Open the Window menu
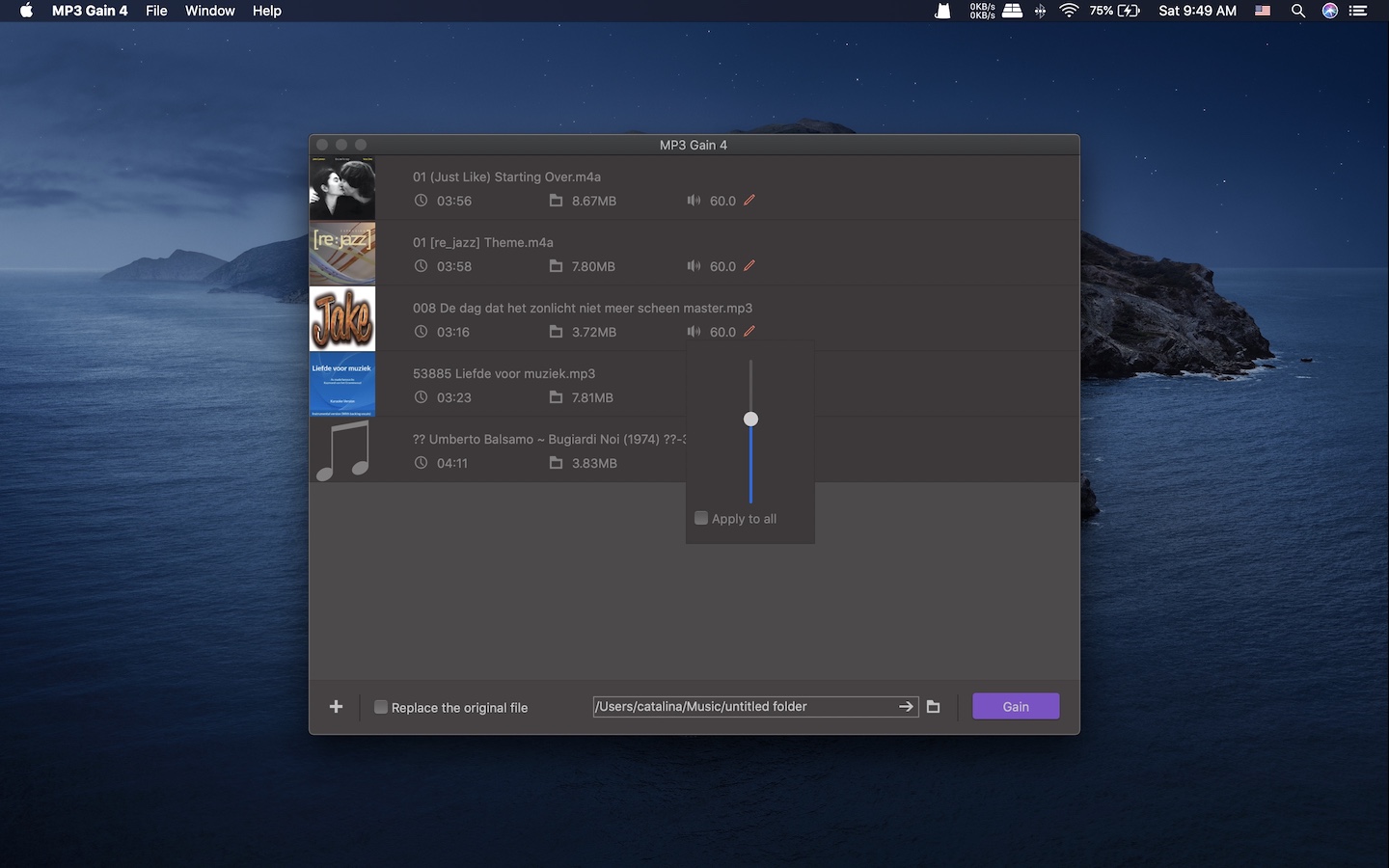 coord(210,11)
